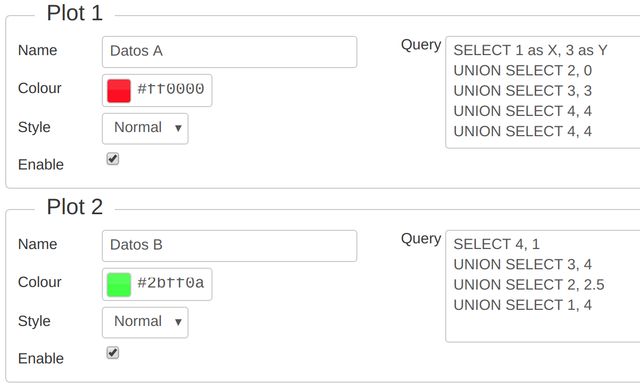Viewport: 640px width, 392px height.
Task: Open the Plot 2 Style dropdown
Action: 145,323
